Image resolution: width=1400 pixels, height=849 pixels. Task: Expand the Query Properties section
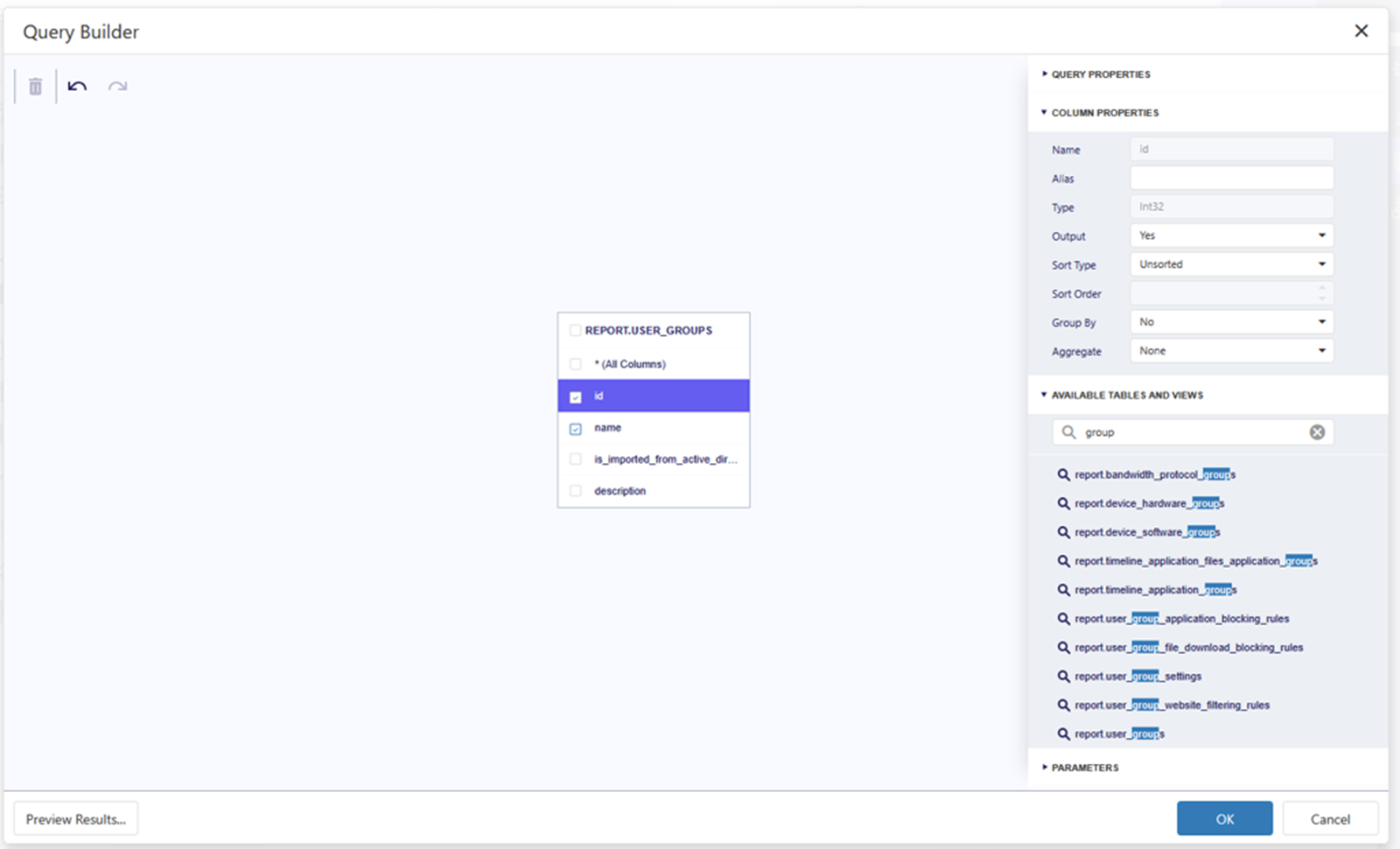click(1100, 74)
